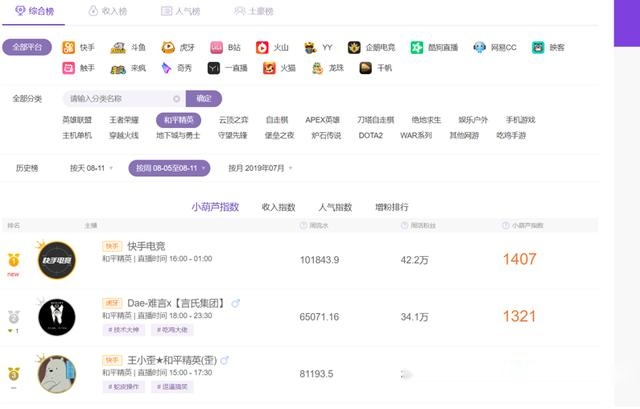Click the 触手 platform icon
640x409 pixels.
(68, 68)
